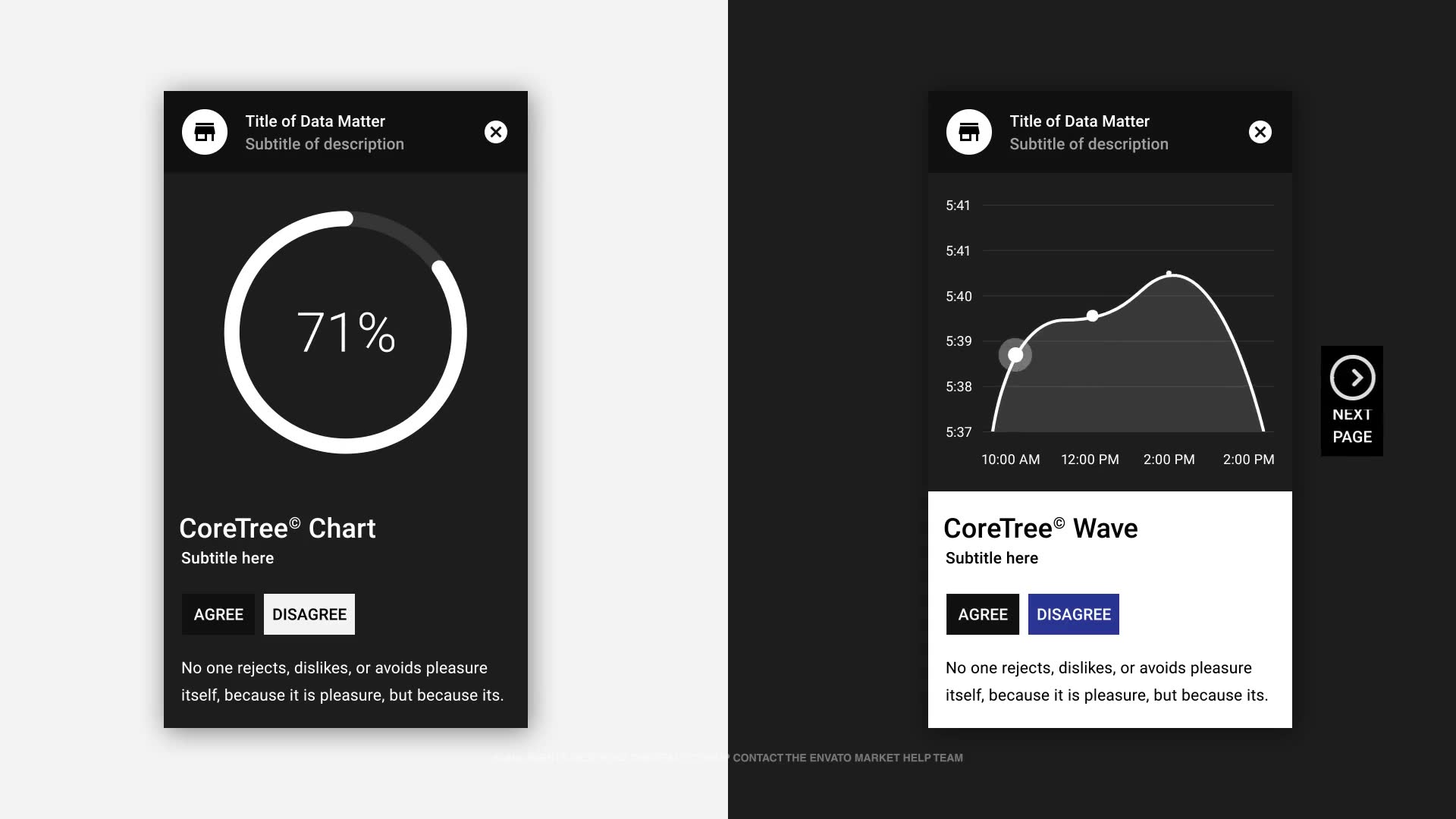
Task: Click the store/shop icon on right card
Action: [968, 132]
